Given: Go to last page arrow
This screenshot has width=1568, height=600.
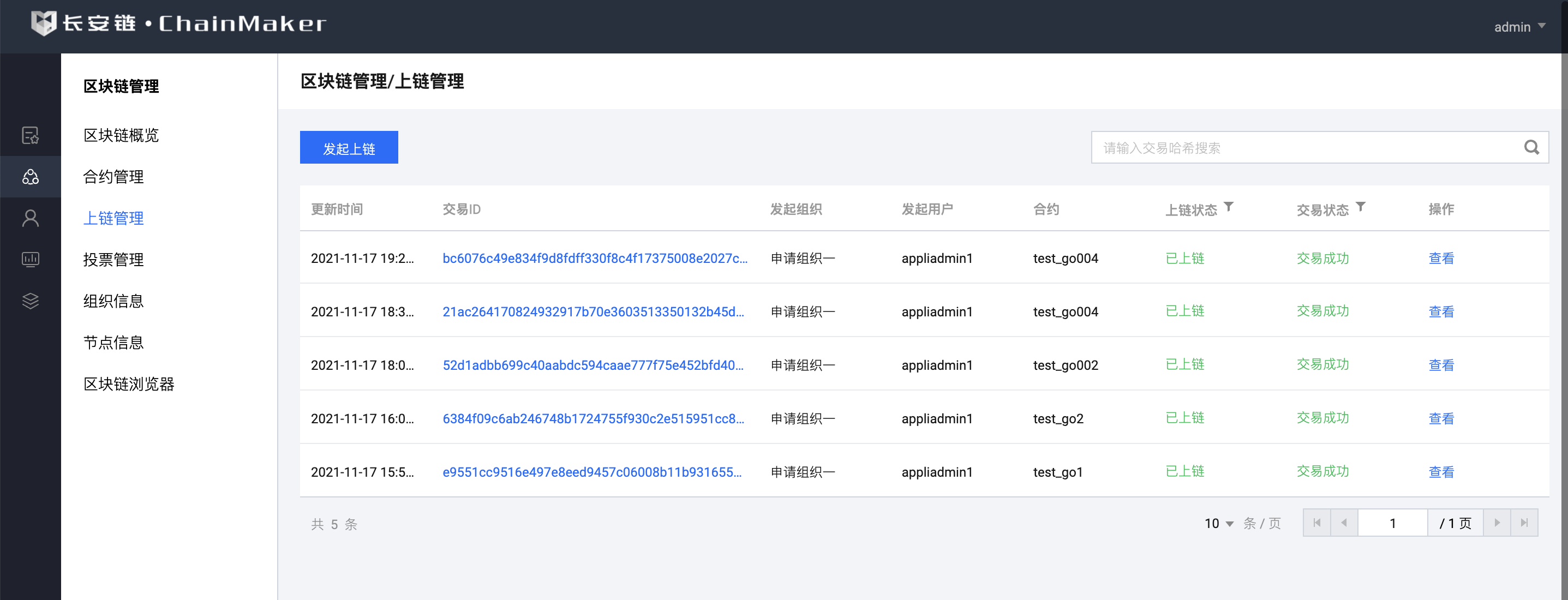Looking at the screenshot, I should tap(1524, 523).
